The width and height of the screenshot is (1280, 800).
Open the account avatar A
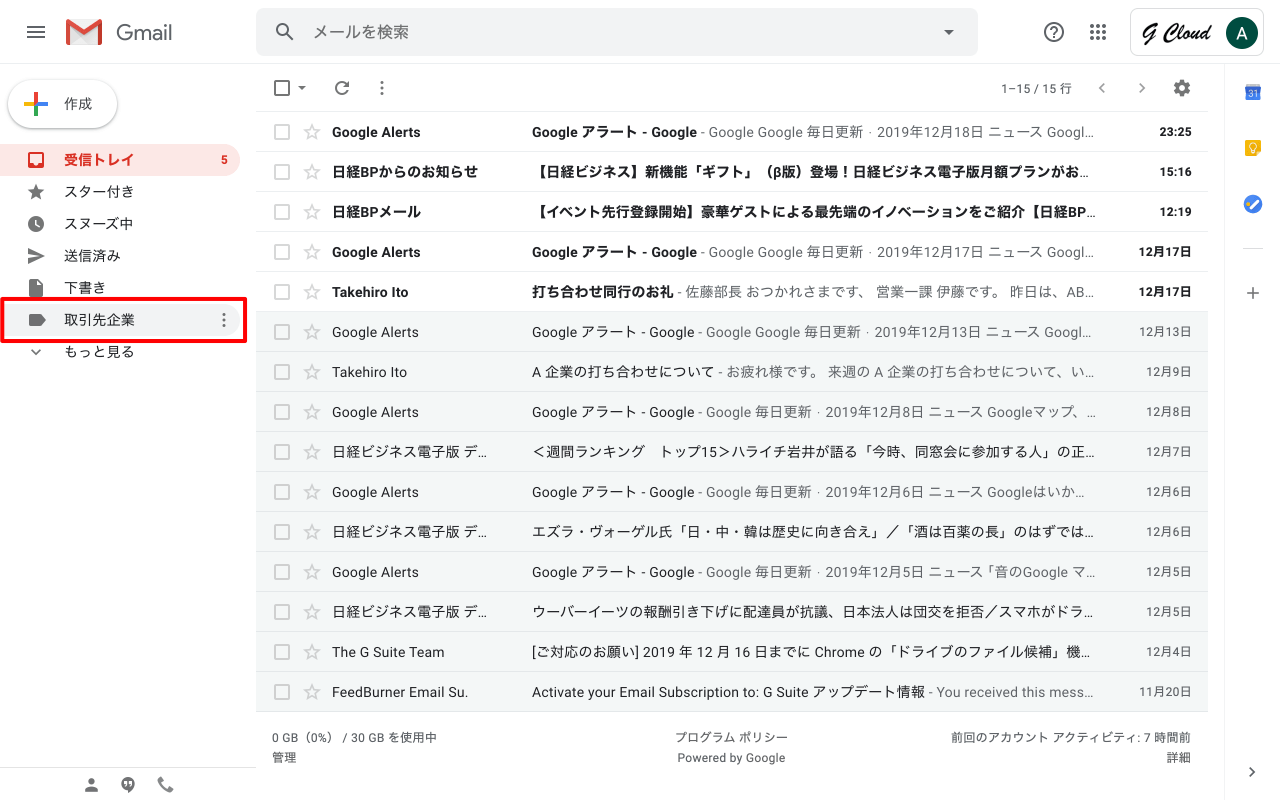tap(1241, 33)
